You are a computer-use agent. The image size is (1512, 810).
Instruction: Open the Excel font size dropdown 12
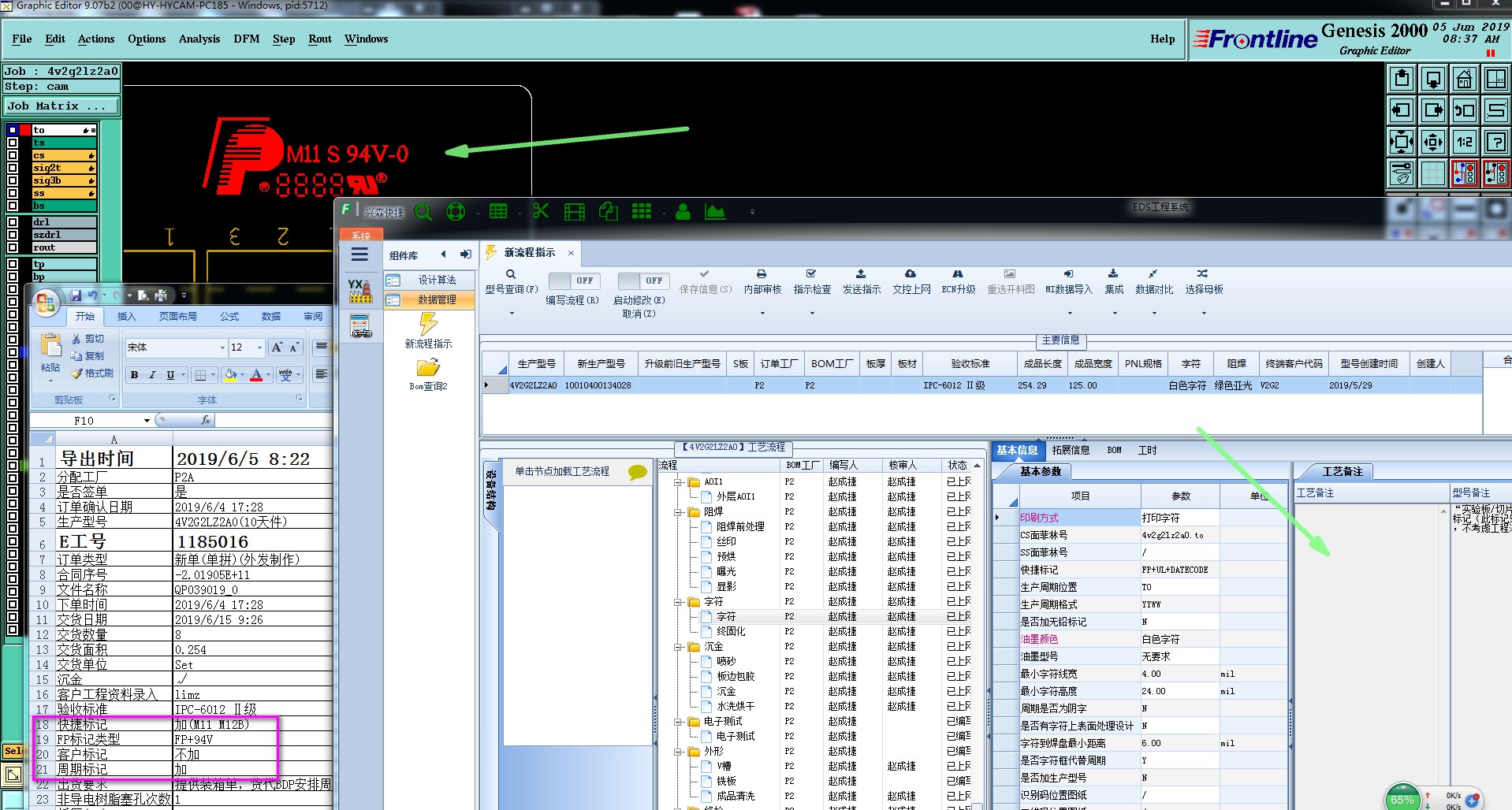click(x=259, y=347)
